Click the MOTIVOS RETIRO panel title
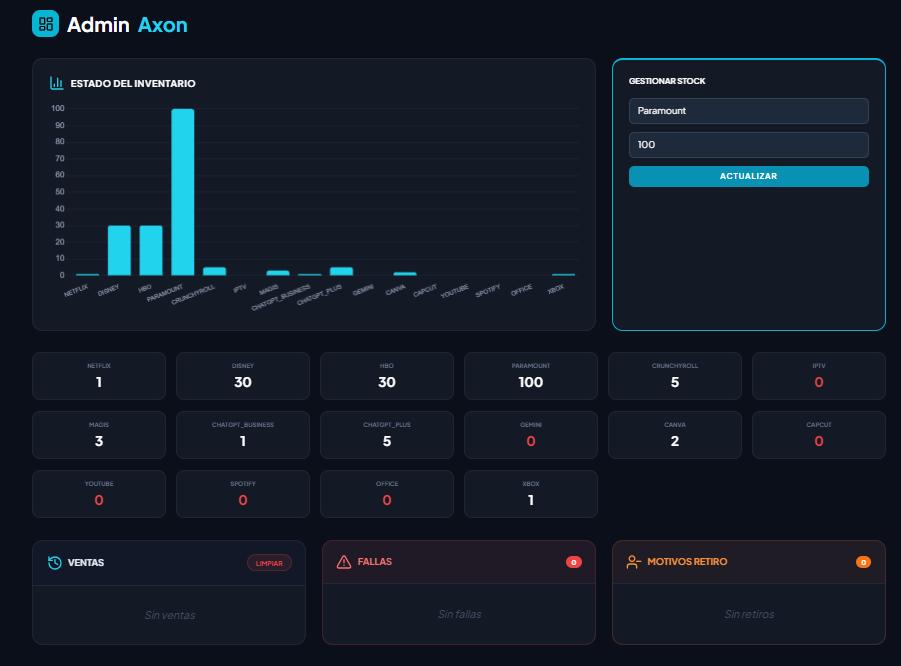 (x=687, y=561)
